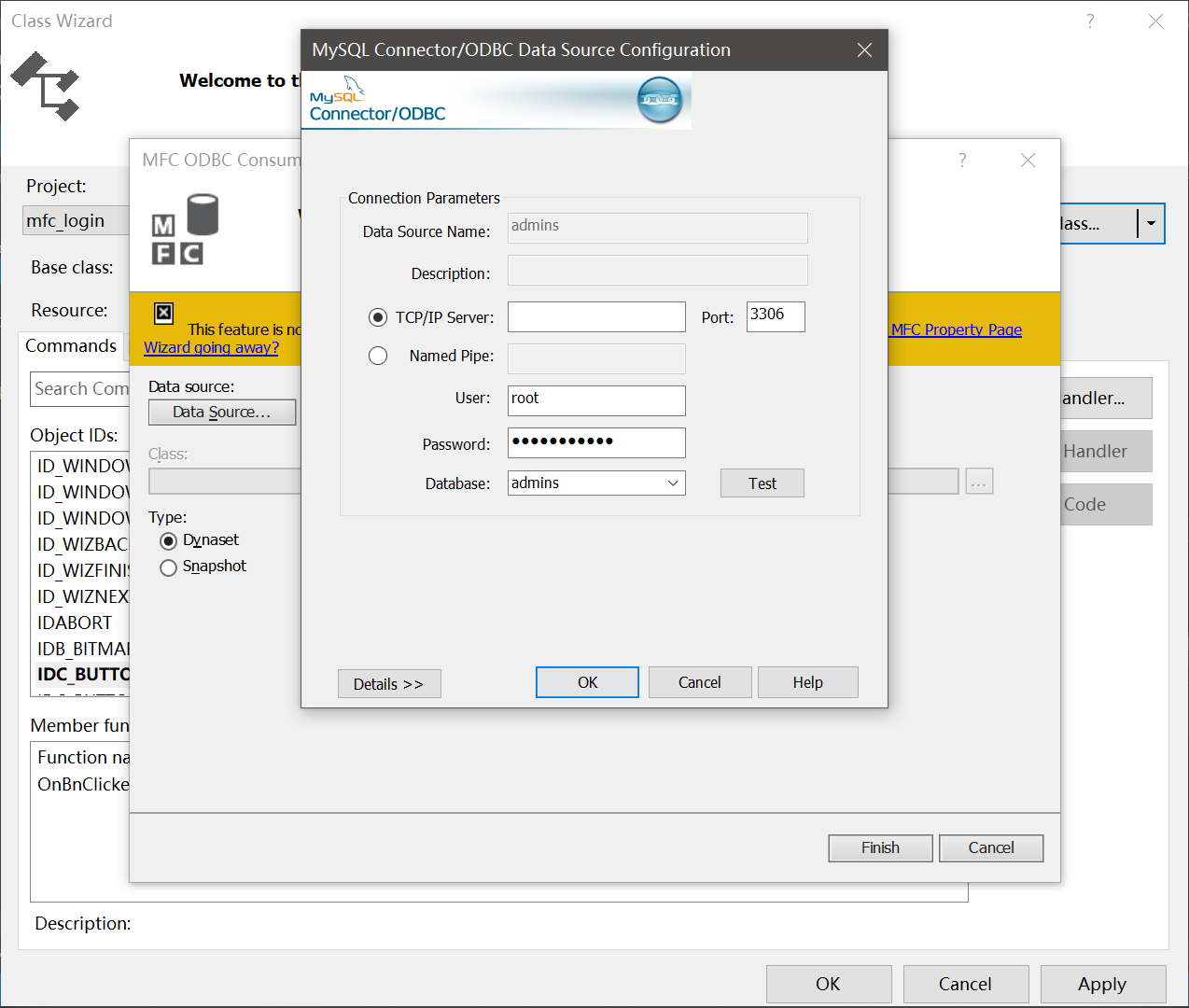Focus the Port field showing 3306

(776, 316)
